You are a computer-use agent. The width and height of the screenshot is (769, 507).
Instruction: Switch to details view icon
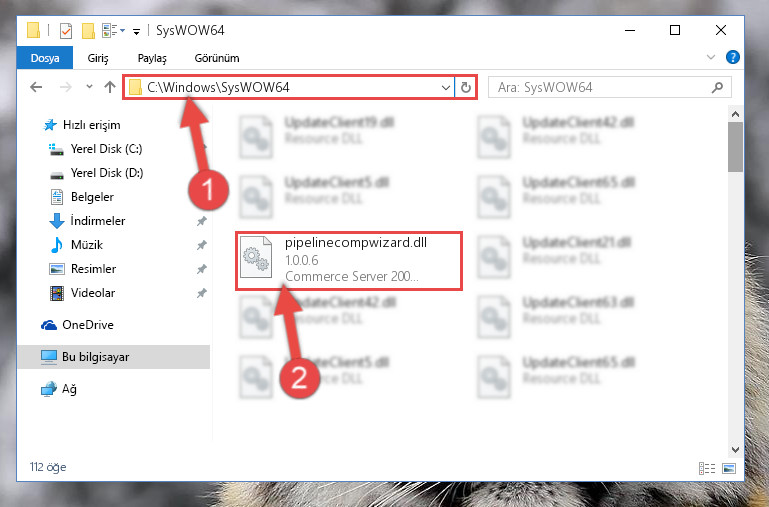coord(707,468)
